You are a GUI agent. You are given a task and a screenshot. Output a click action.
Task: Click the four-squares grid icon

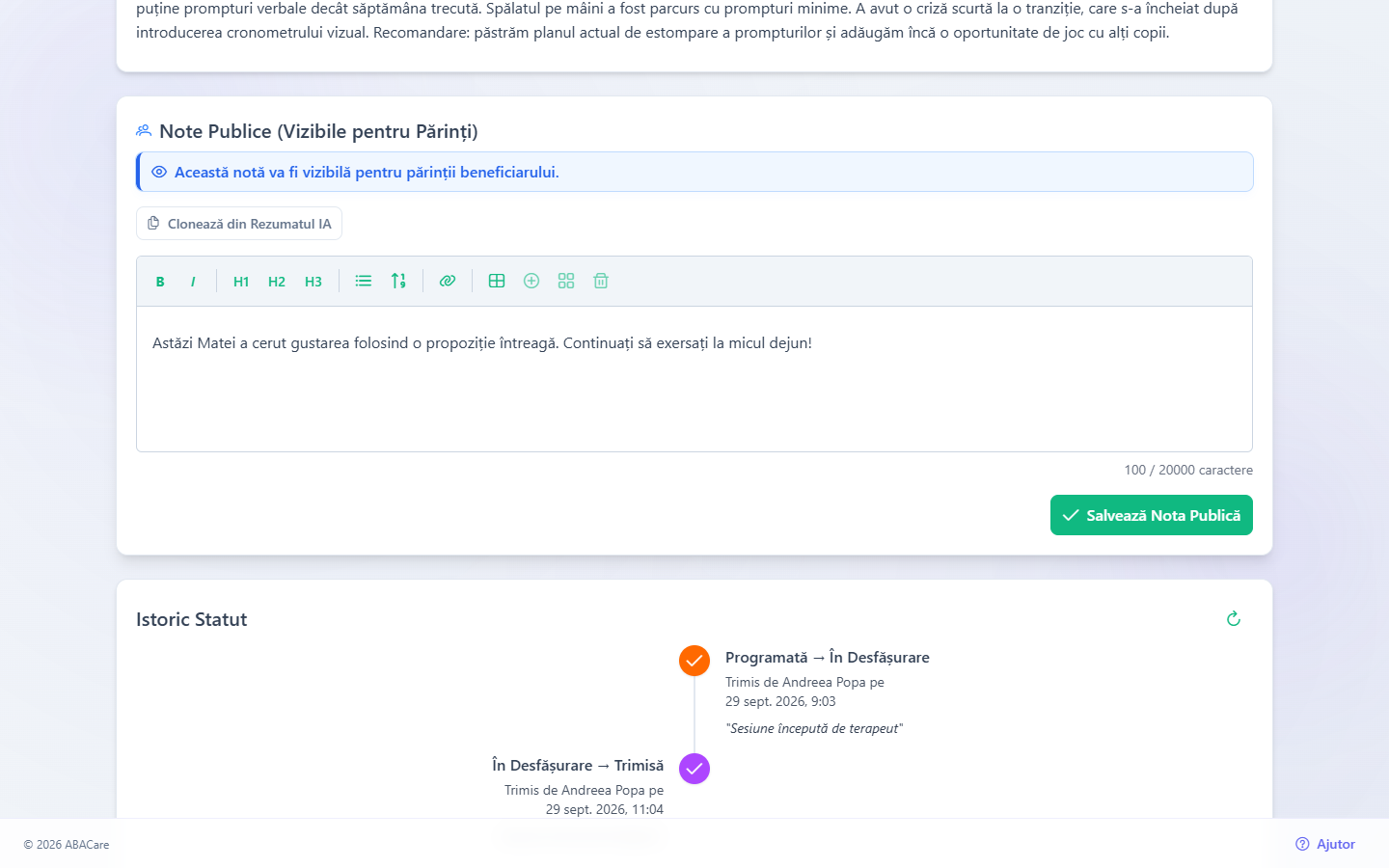(566, 281)
